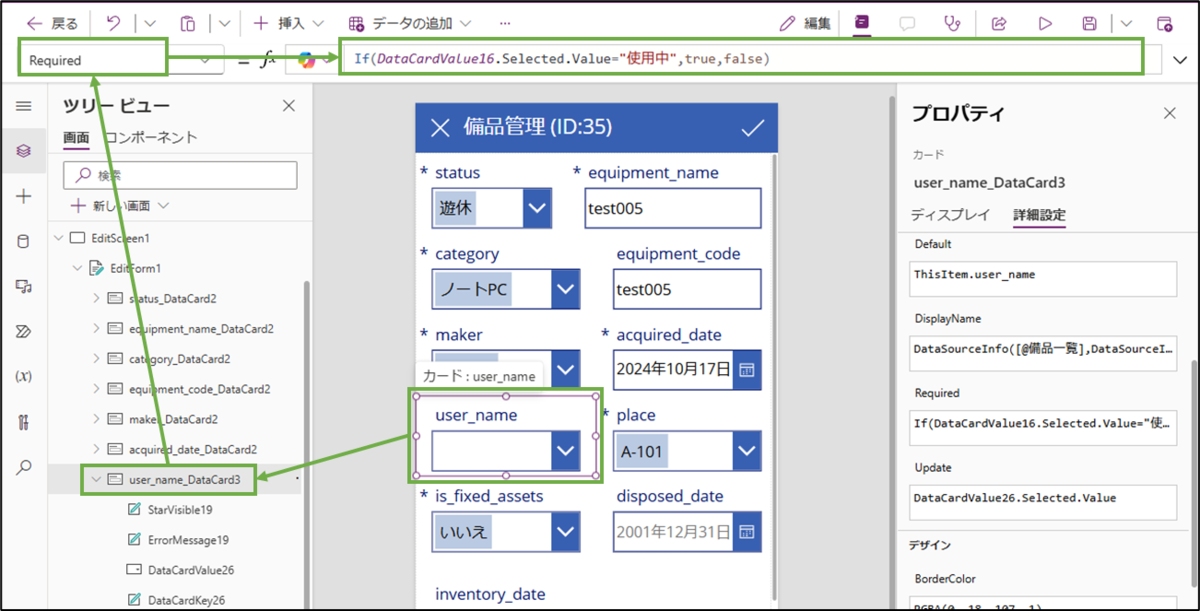The height and width of the screenshot is (611, 1200).
Task: Click the hamburger menu icon in left rail
Action: [24, 106]
